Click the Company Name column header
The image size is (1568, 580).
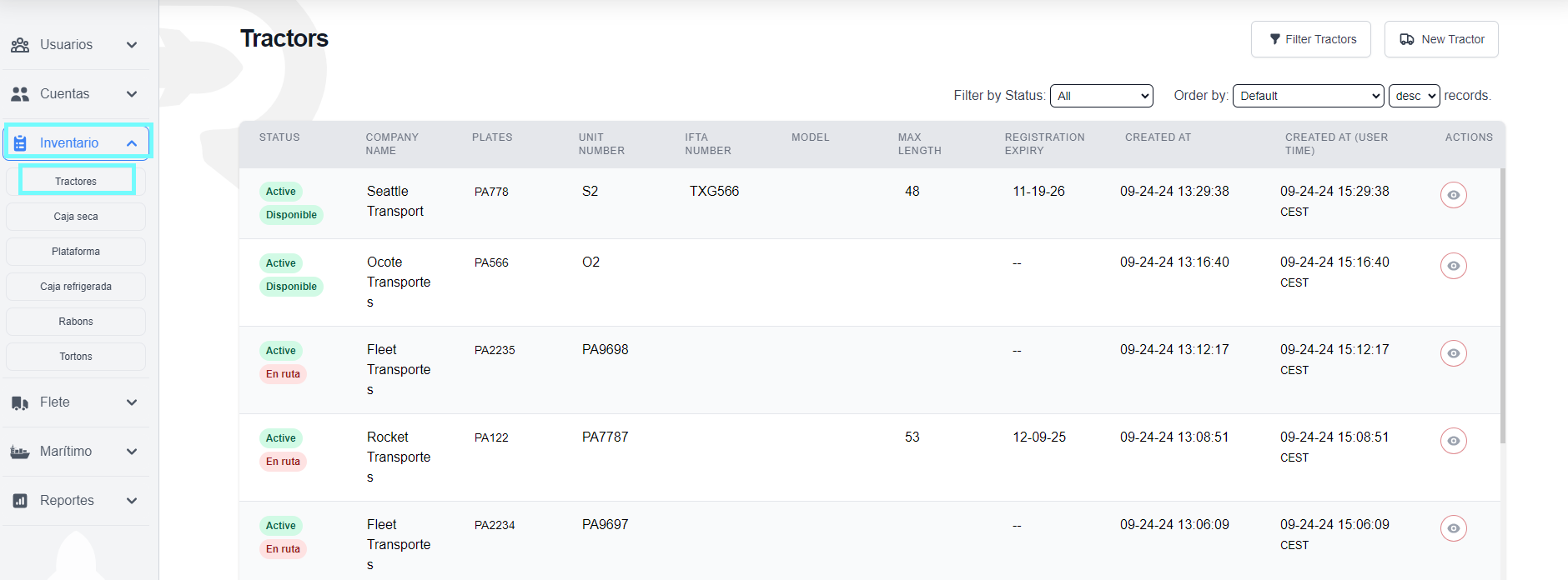click(x=392, y=144)
